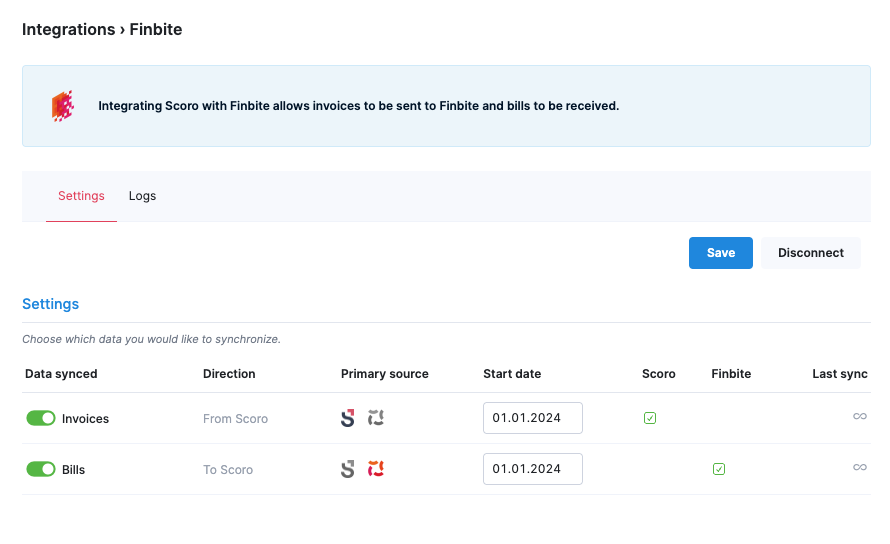Click the 'Direction' column header
This screenshot has height=544, width=890.
229,374
